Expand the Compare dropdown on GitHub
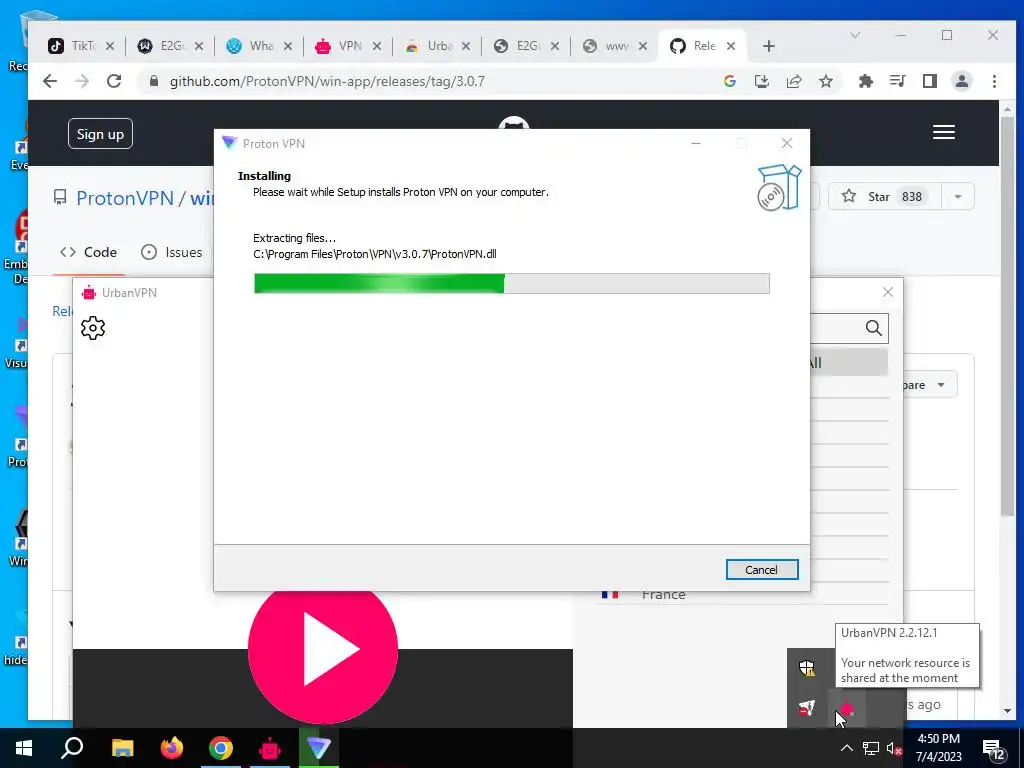 pyautogui.click(x=930, y=385)
